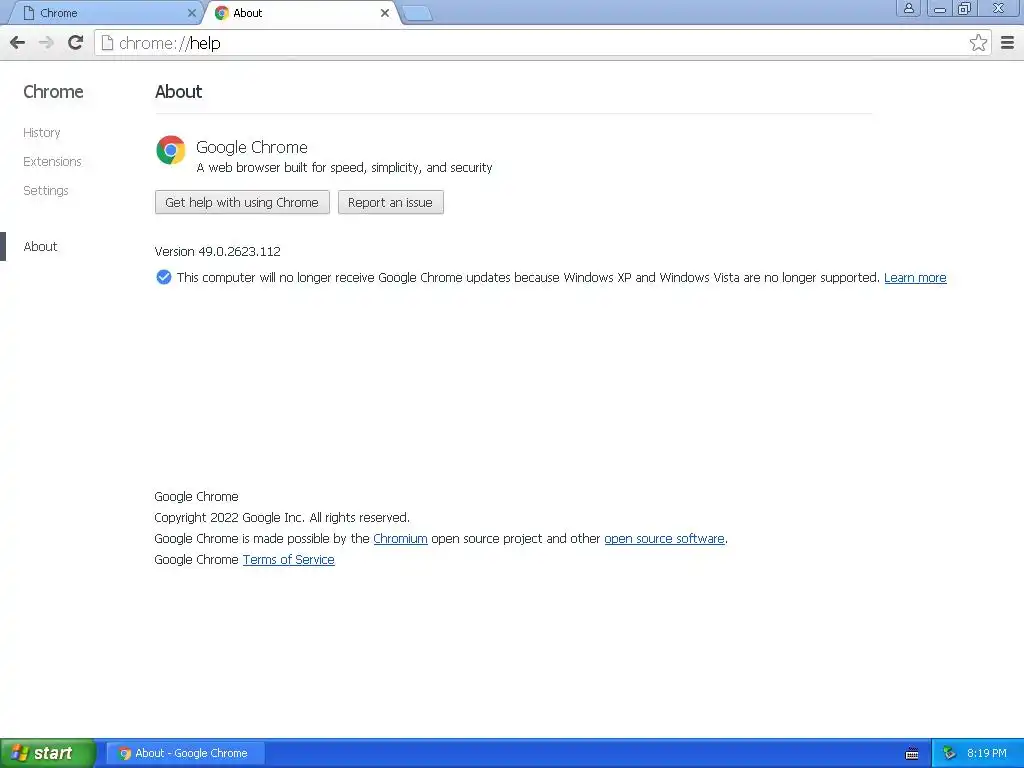Click the Google Chrome logo on About page

coord(170,150)
